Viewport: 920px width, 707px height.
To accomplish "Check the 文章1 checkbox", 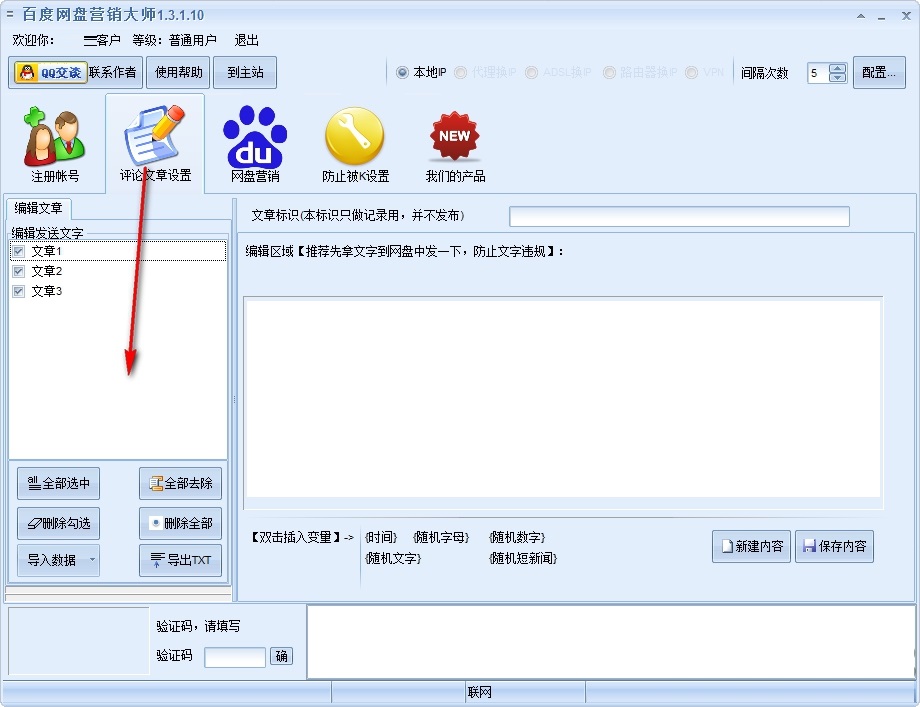I will (x=17, y=251).
